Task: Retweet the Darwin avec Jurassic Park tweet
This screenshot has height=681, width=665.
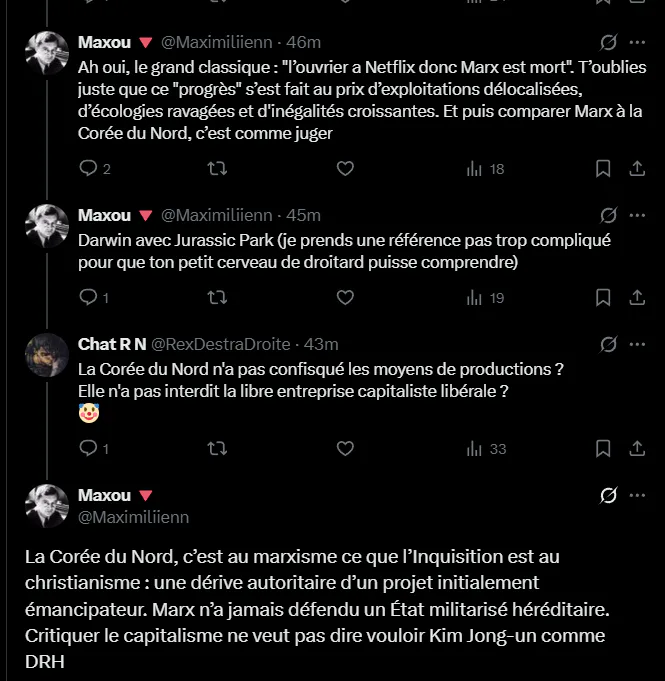Action: click(217, 298)
